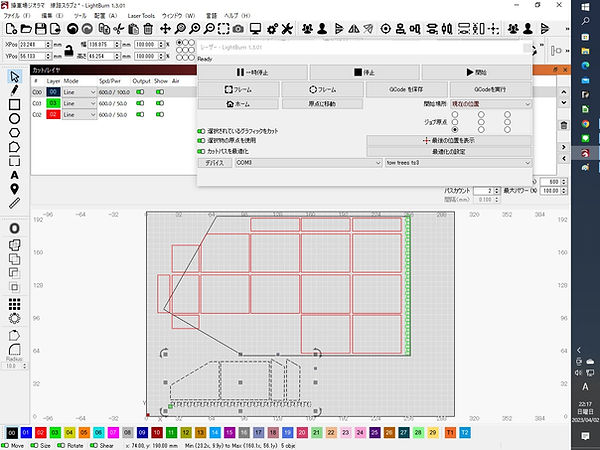Click the 停止 (Stop) button
Image resolution: width=600 pixels, height=450 pixels.
tap(364, 72)
